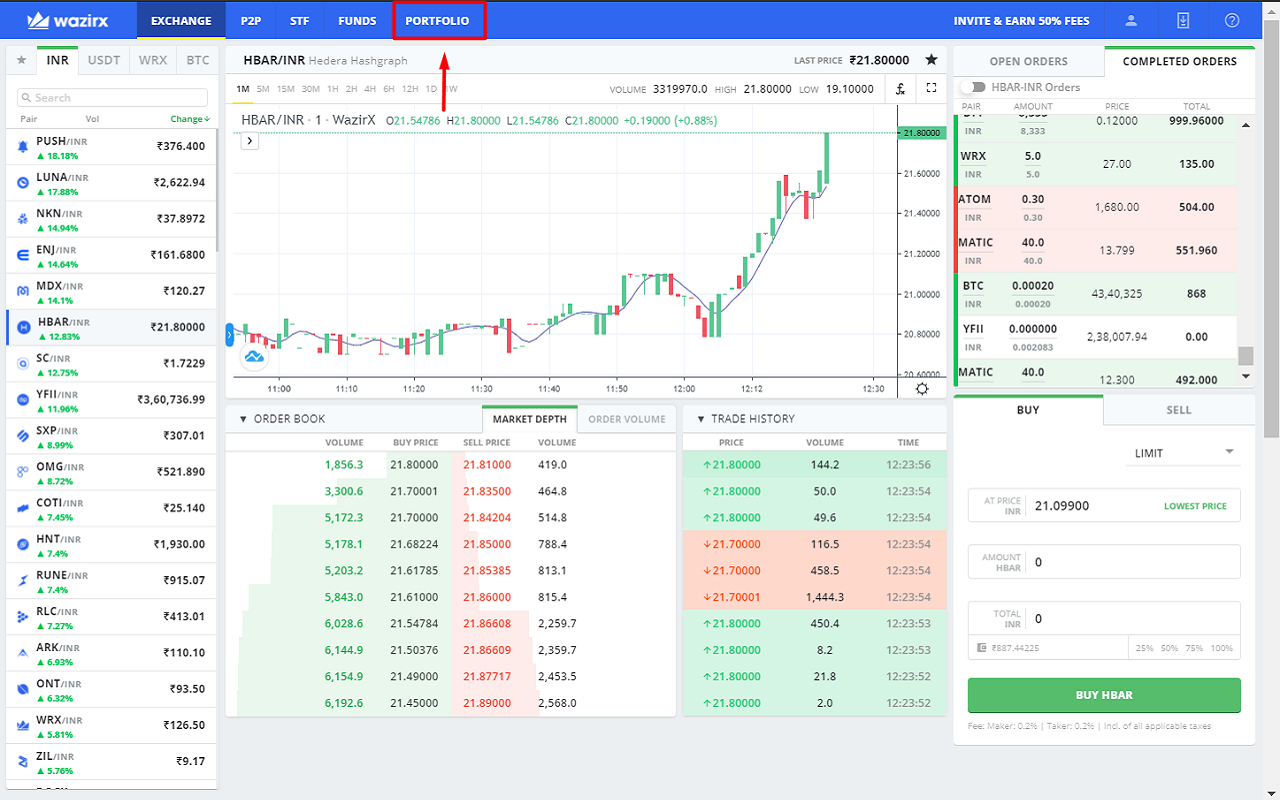
Task: Click Invite & Earn 50% Fees link
Action: pyautogui.click(x=1022, y=20)
